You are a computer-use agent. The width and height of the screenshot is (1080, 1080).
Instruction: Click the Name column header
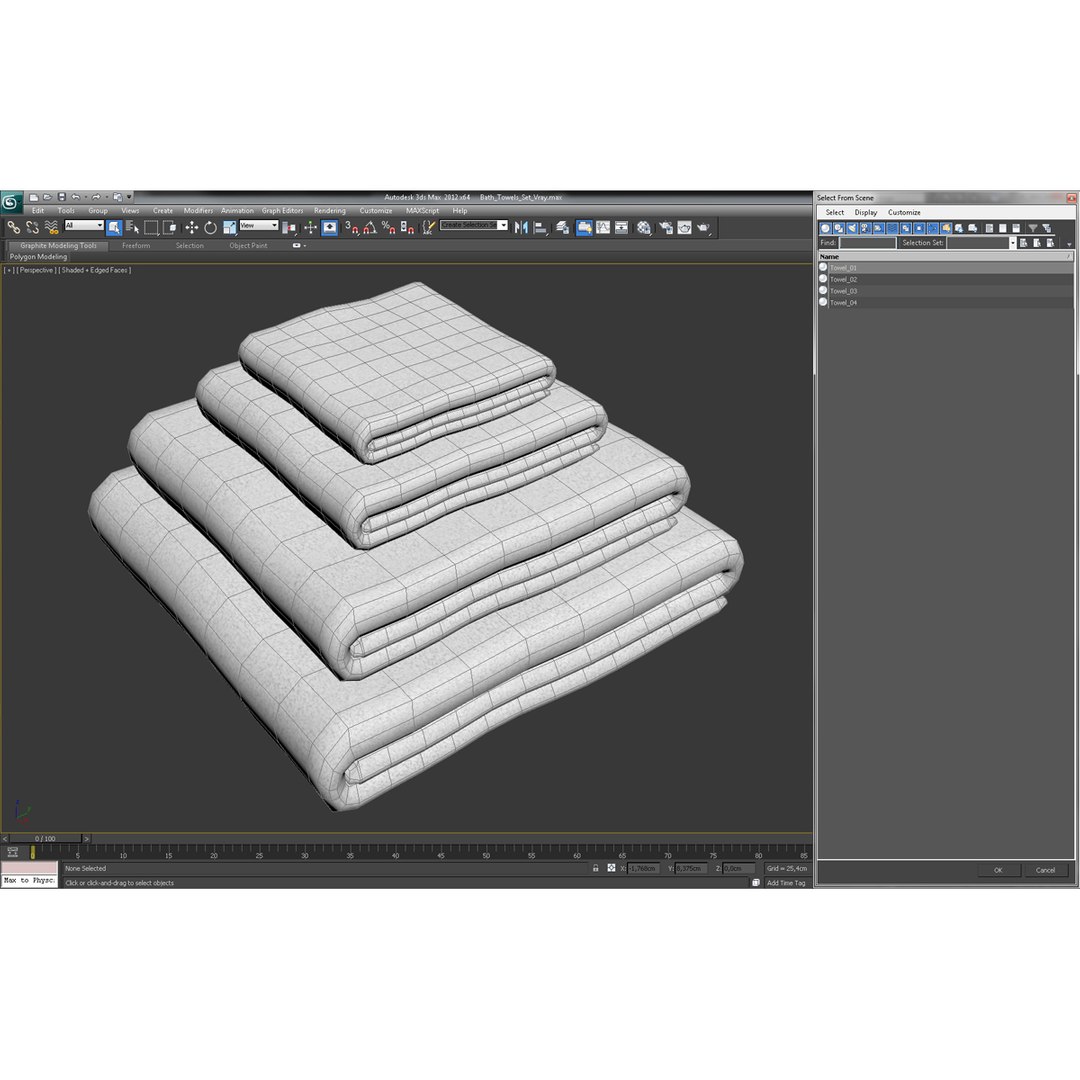click(944, 256)
